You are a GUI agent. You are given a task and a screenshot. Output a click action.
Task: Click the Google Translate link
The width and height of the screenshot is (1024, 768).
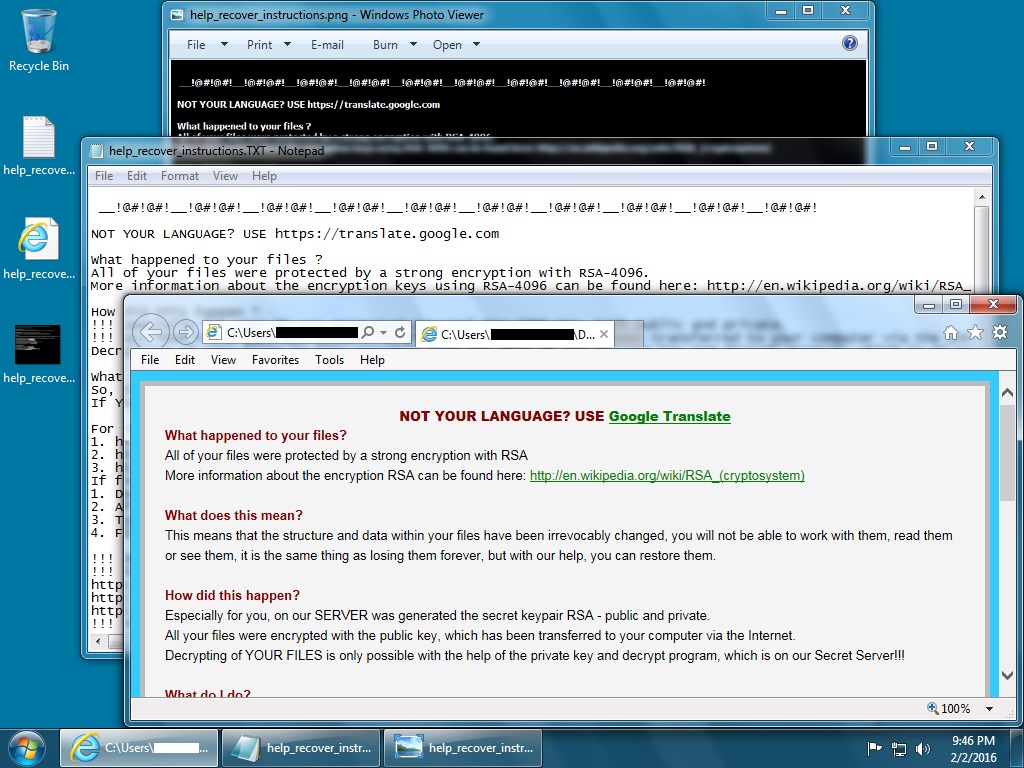[x=669, y=416]
